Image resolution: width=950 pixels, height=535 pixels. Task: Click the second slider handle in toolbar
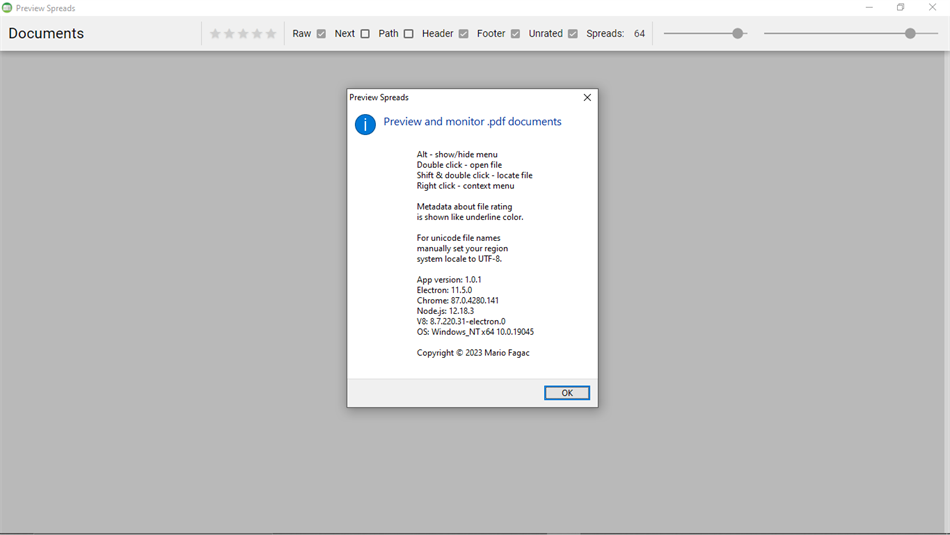[x=910, y=33]
